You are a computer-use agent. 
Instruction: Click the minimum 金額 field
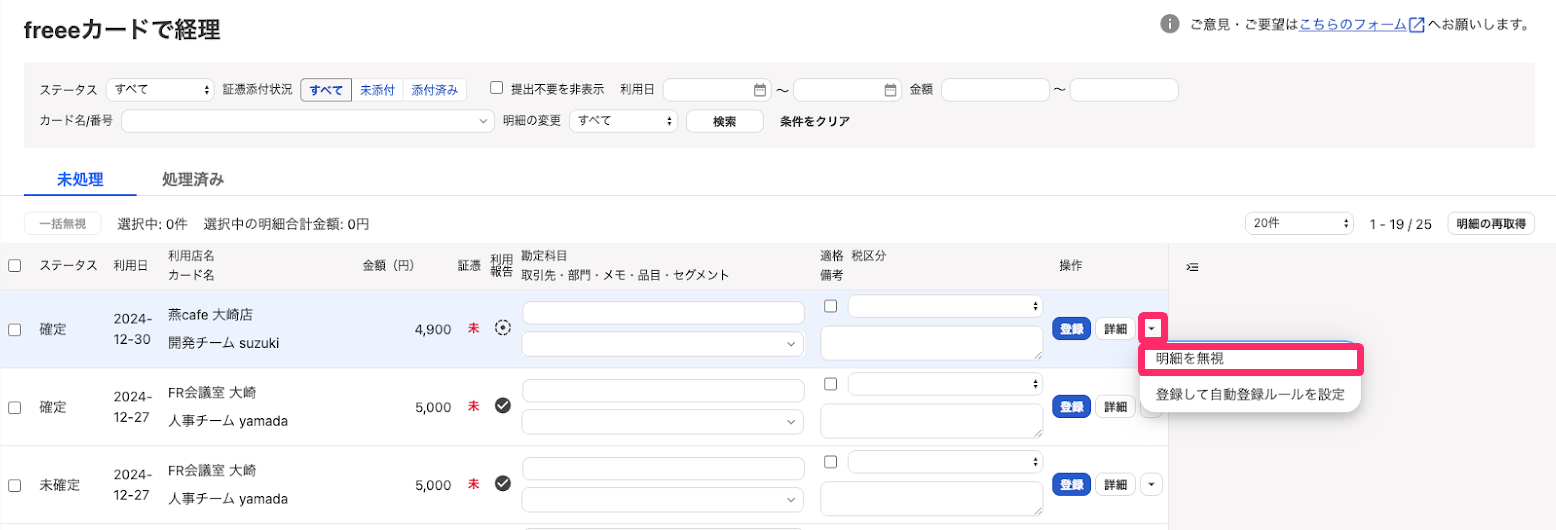[995, 90]
